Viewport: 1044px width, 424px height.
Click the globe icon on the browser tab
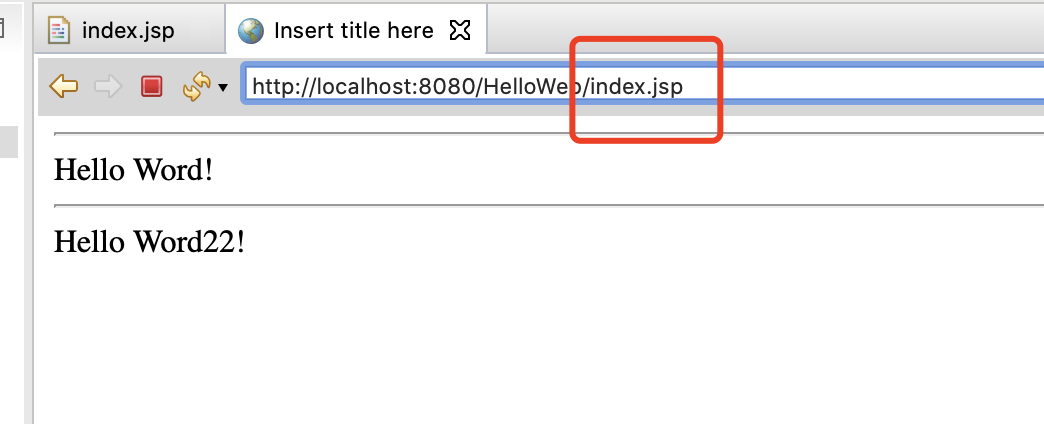coord(250,30)
